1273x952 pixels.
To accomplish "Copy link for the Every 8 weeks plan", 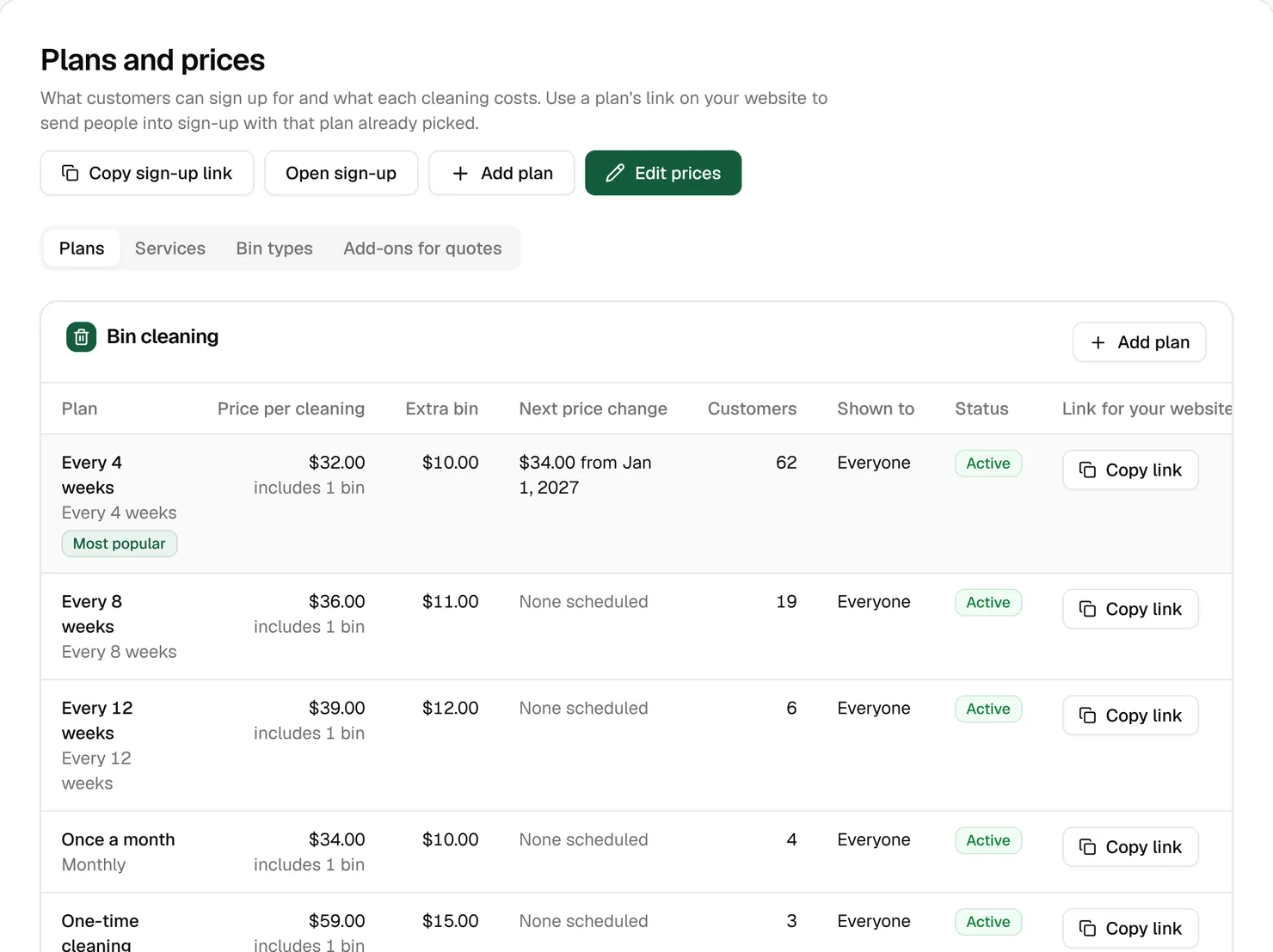I will click(1130, 609).
